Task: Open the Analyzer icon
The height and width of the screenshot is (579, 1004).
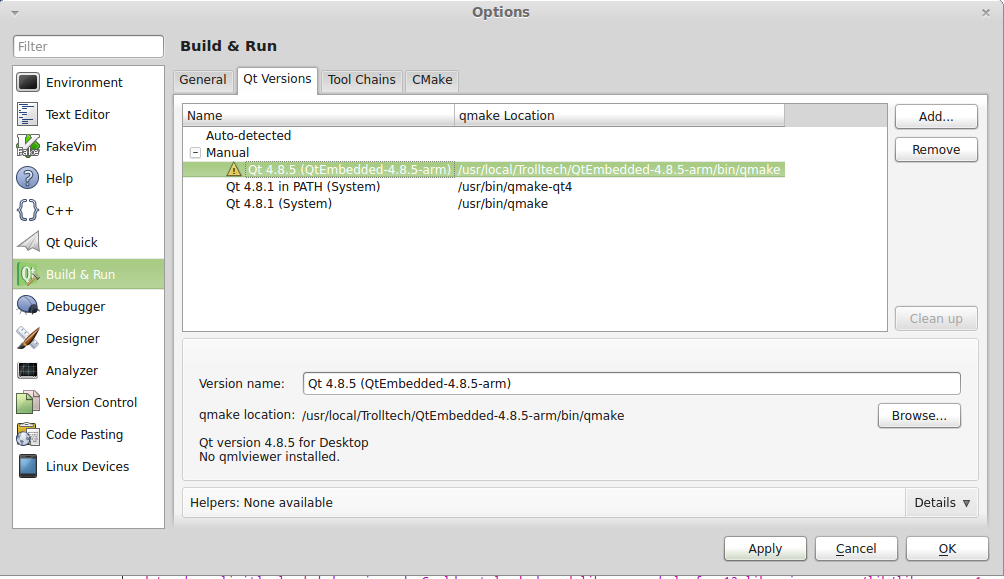Action: [28, 370]
